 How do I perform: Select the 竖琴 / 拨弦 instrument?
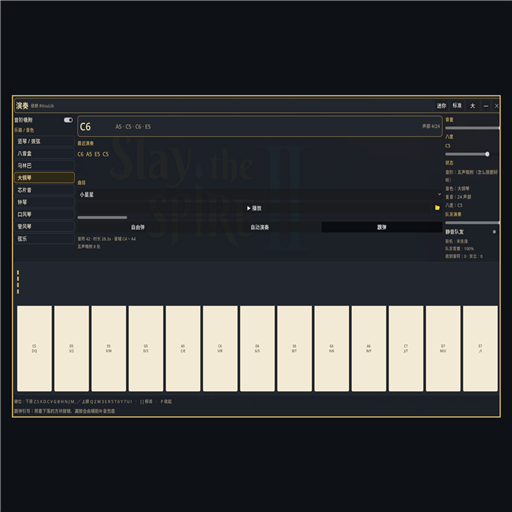(44, 141)
